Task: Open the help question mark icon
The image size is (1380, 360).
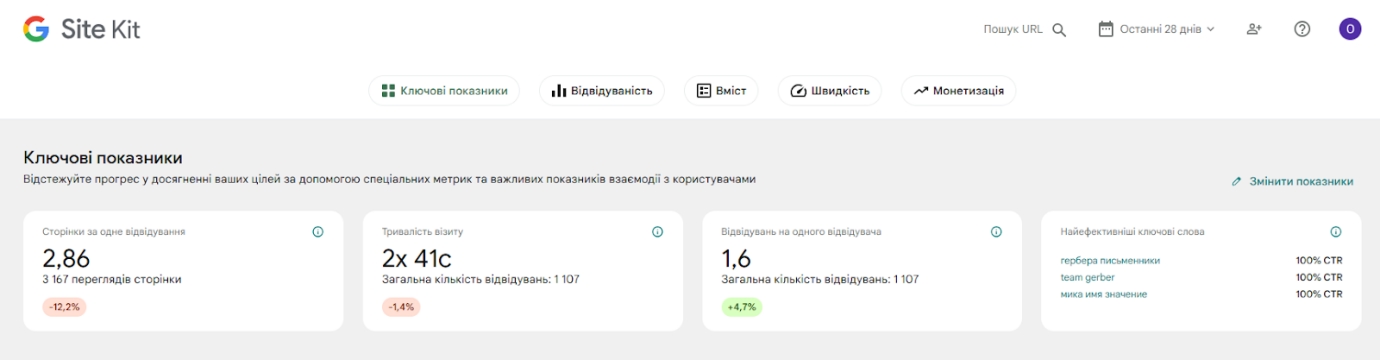Action: click(1302, 29)
